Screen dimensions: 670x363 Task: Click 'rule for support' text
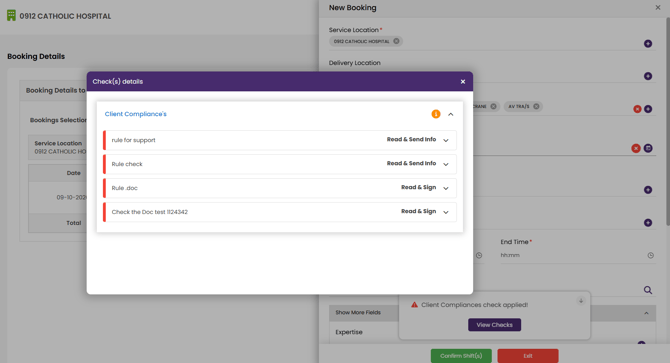(x=133, y=140)
